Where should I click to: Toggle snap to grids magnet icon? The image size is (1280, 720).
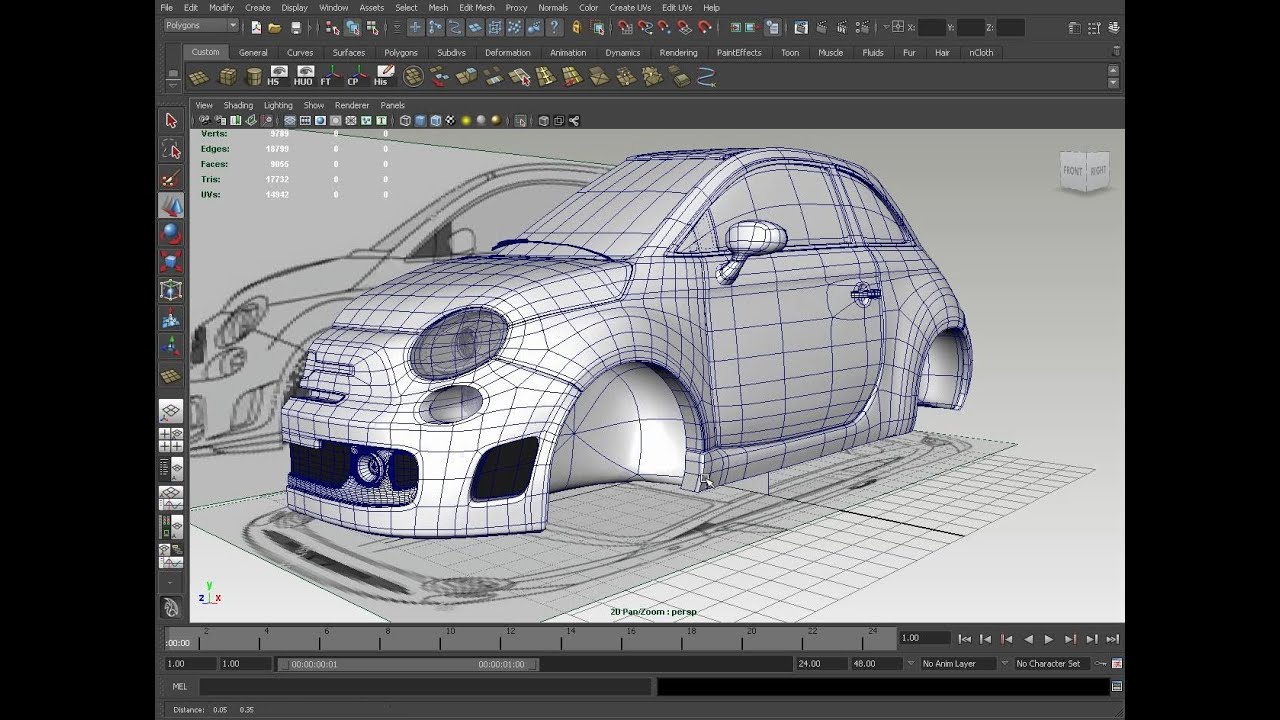pos(625,28)
